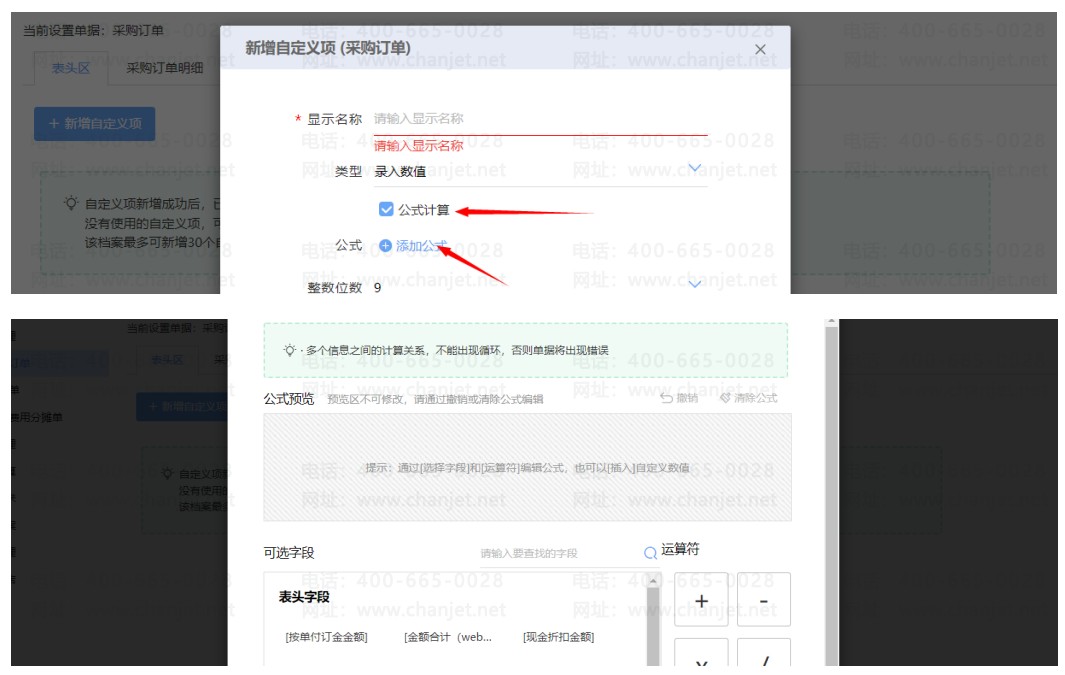Click 清除公式 to clear the formula

(748, 398)
